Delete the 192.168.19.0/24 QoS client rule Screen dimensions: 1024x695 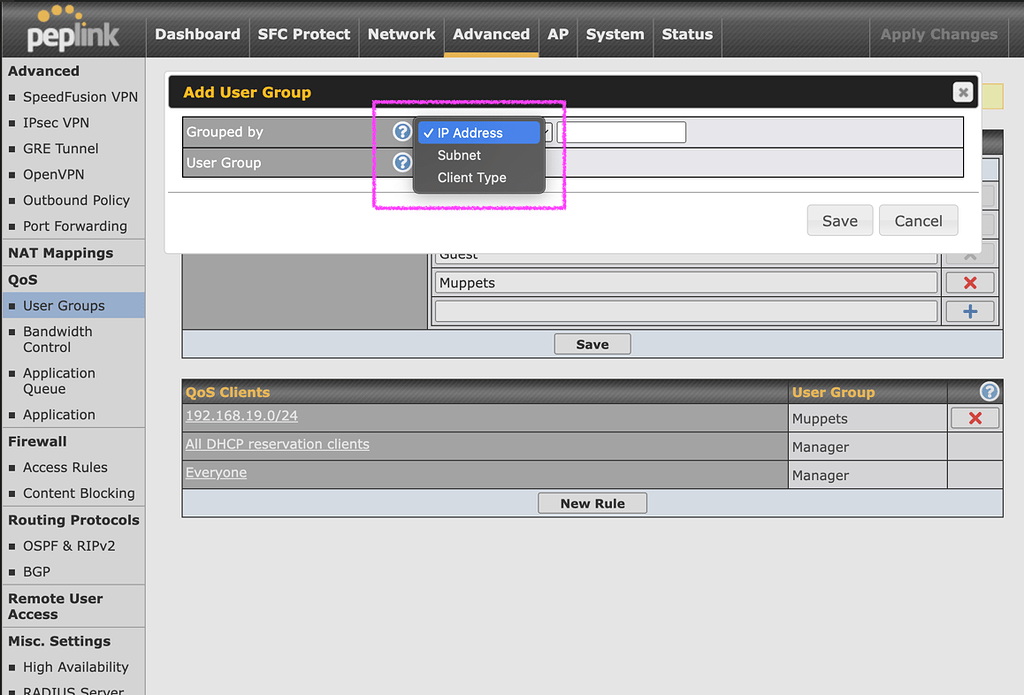[974, 418]
